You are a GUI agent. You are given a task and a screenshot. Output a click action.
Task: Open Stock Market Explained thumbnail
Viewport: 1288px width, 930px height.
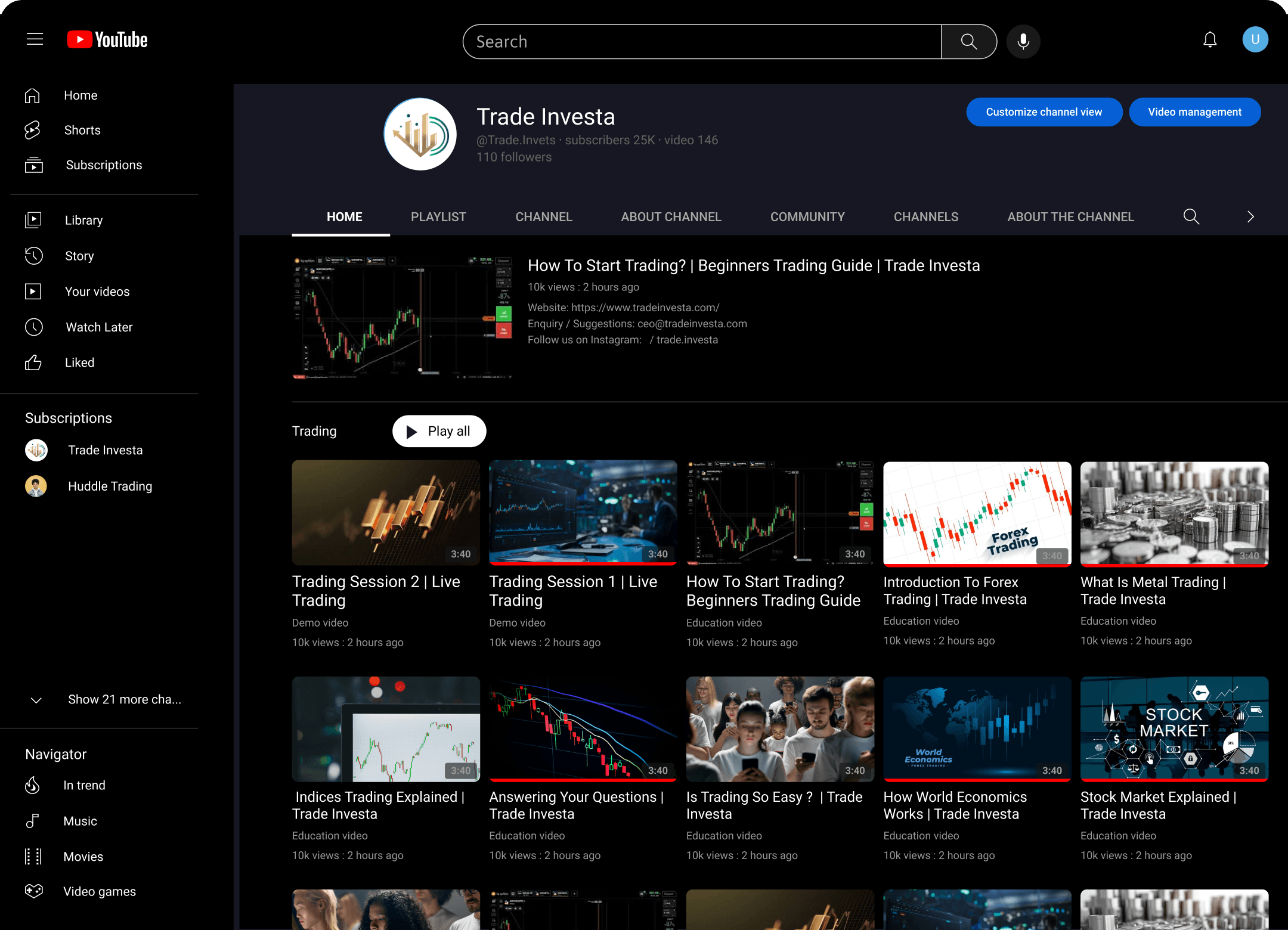point(1175,728)
